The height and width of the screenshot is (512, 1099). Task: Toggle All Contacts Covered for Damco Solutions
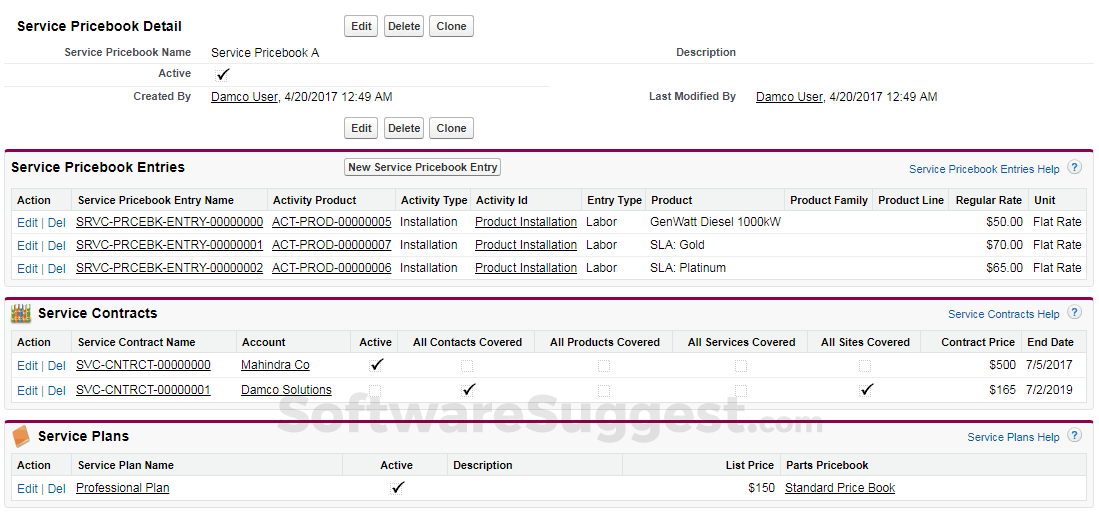(x=468, y=390)
